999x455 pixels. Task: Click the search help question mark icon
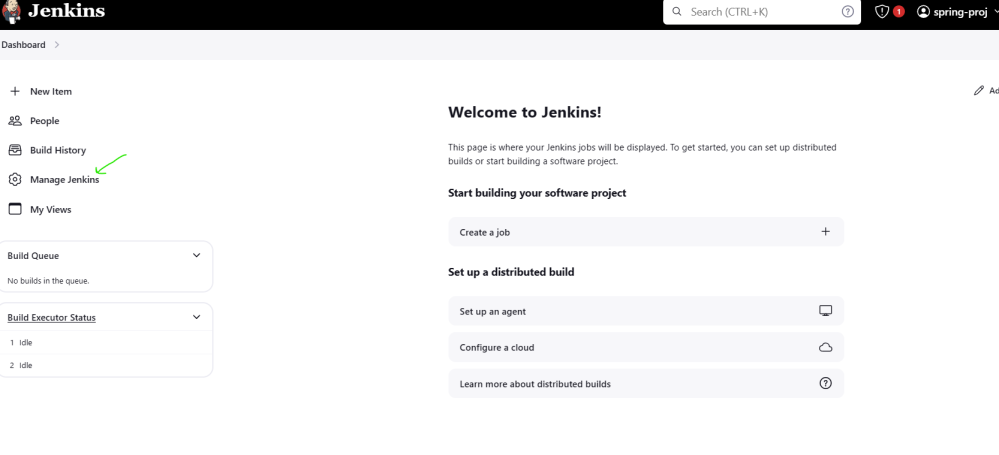(848, 12)
